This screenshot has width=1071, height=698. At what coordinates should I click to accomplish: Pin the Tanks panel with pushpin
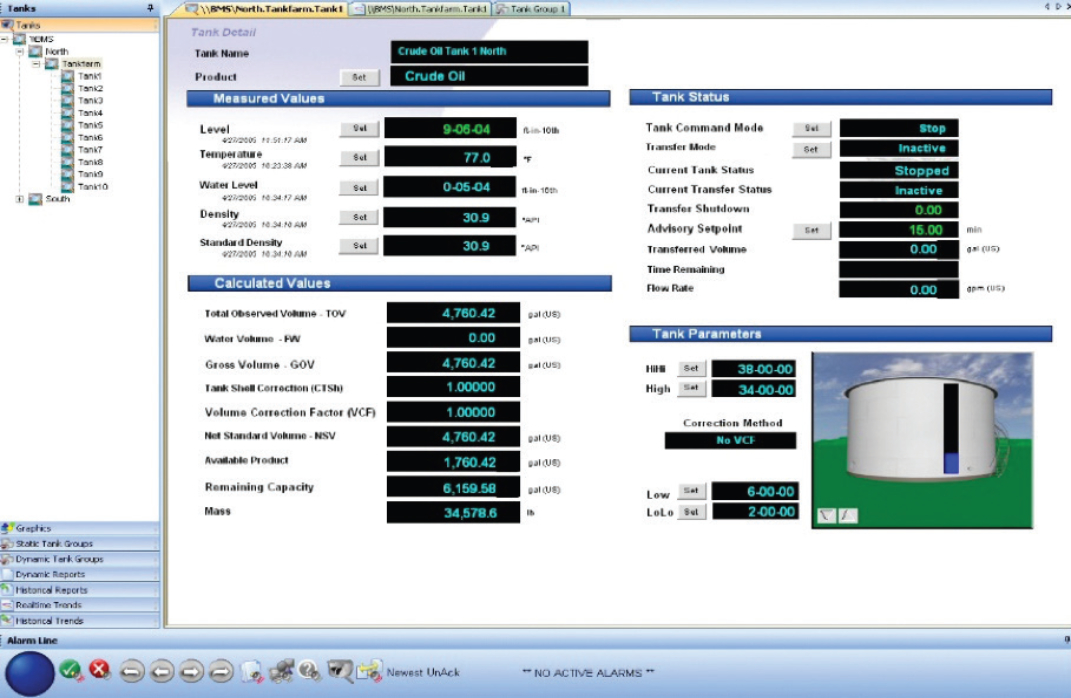click(150, 8)
